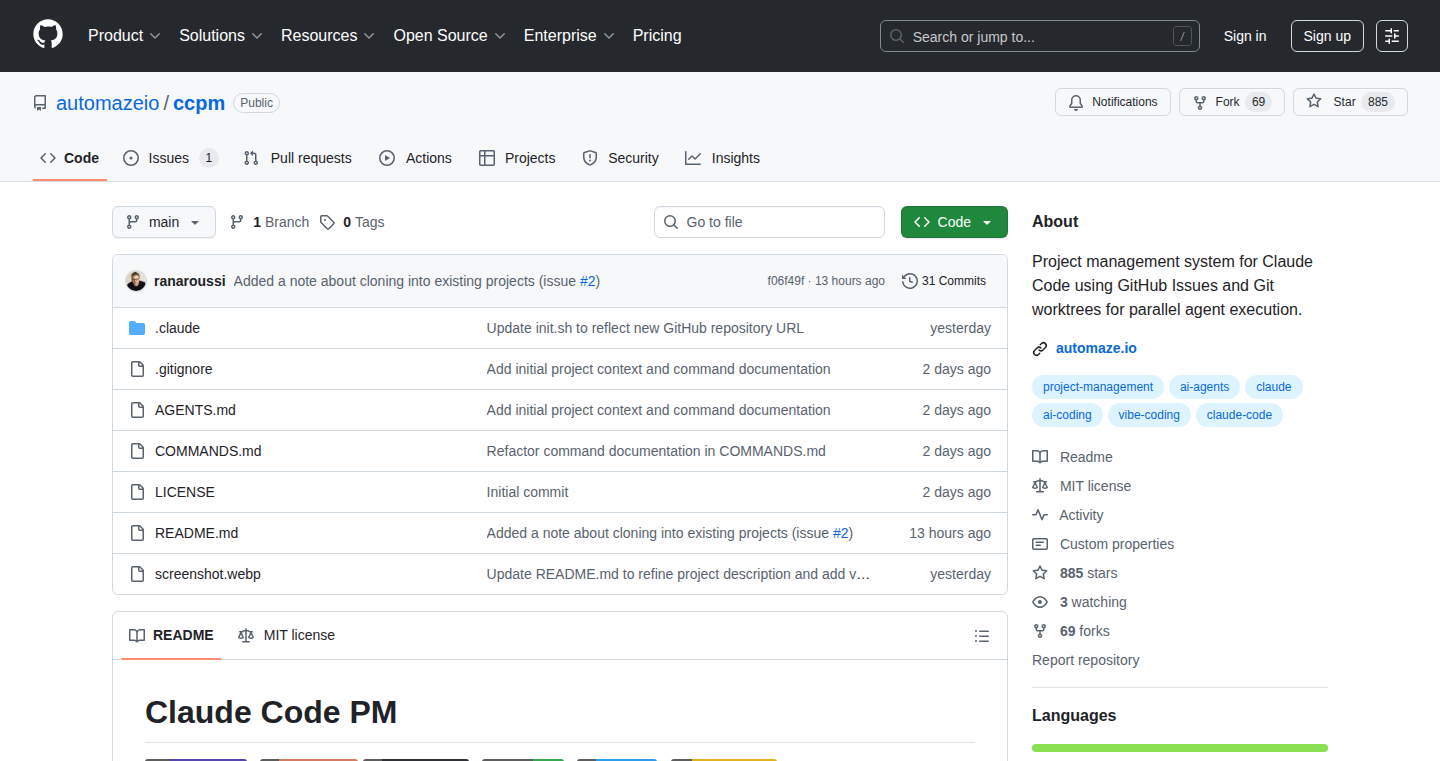
Task: Click the claude-code topic tag
Action: (x=1239, y=415)
